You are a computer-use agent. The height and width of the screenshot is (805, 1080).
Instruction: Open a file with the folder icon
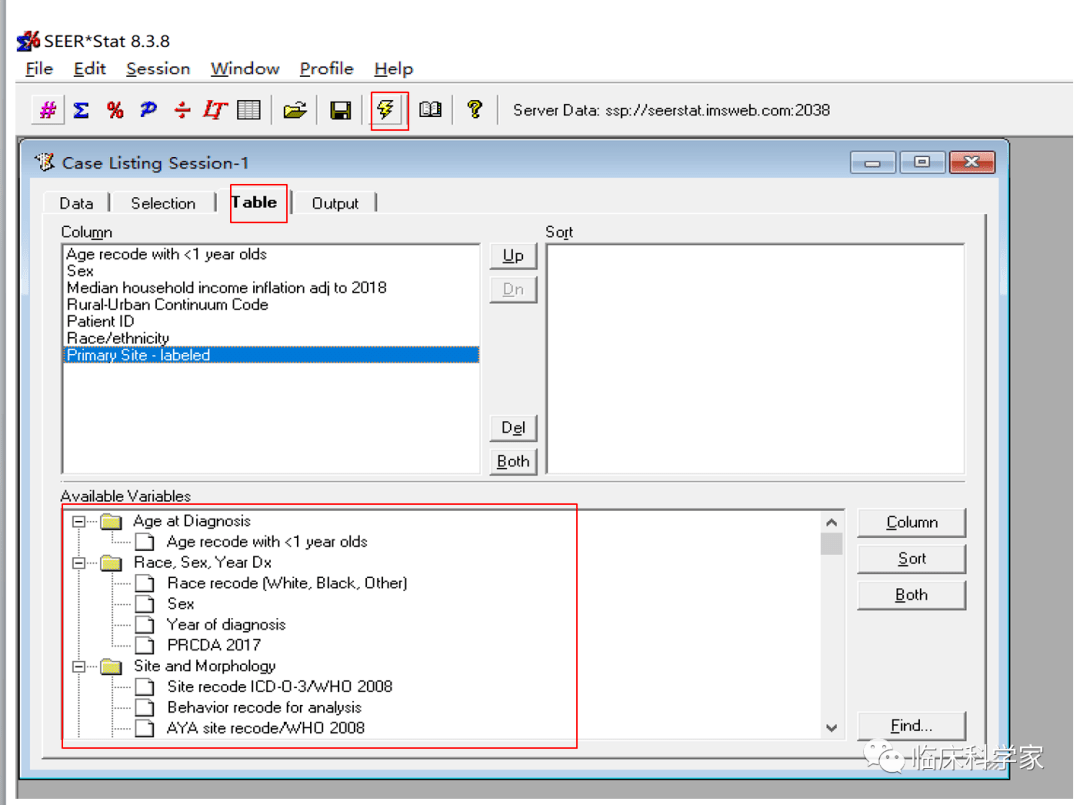click(294, 110)
